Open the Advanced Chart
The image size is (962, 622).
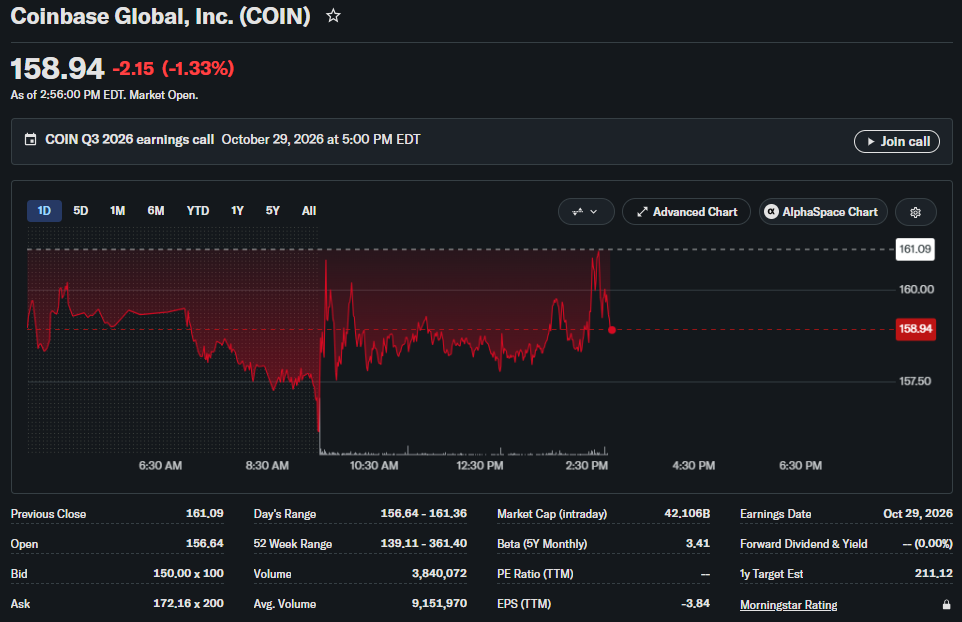tap(686, 212)
